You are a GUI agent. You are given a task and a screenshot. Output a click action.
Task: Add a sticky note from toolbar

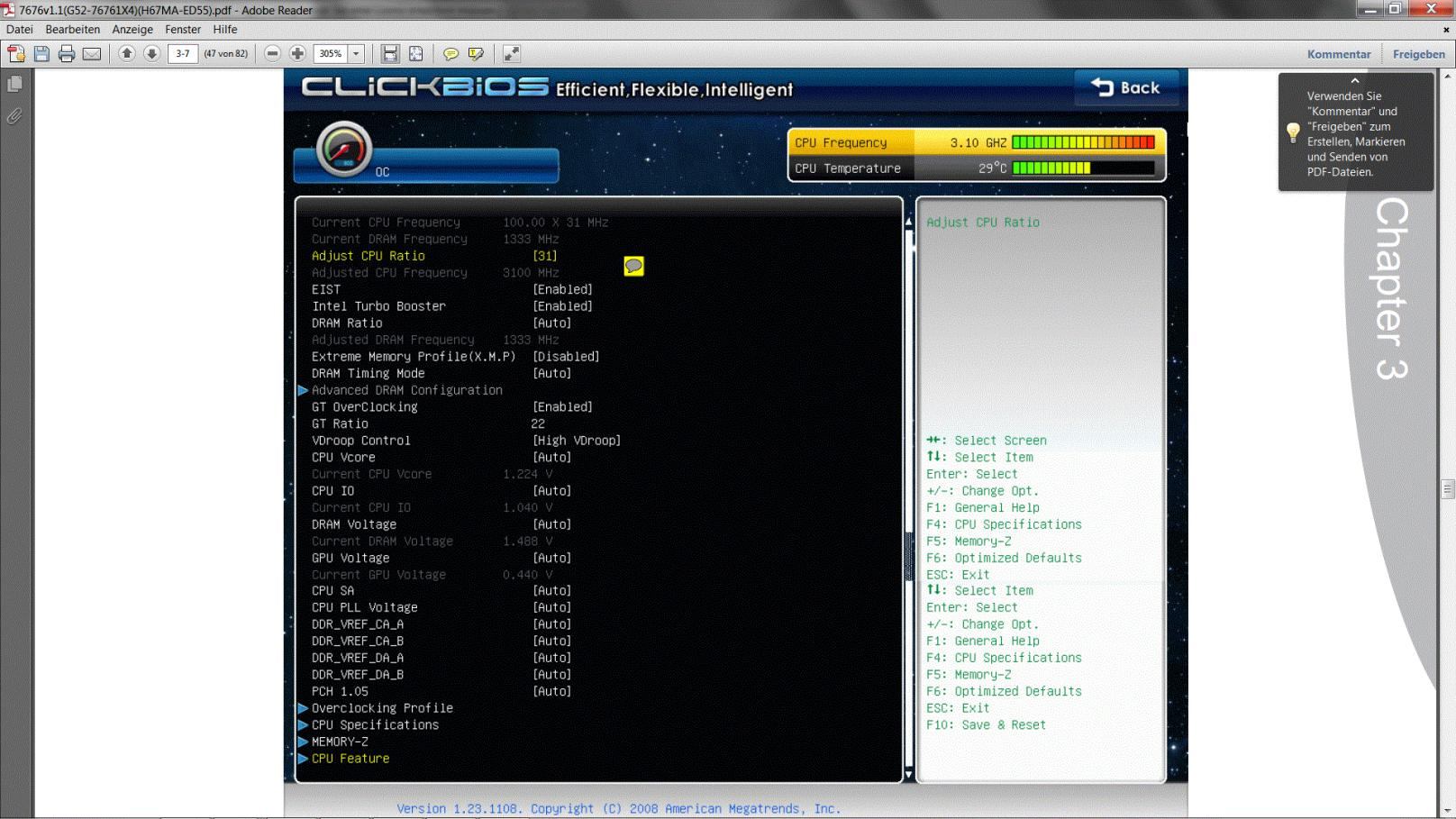(450, 54)
